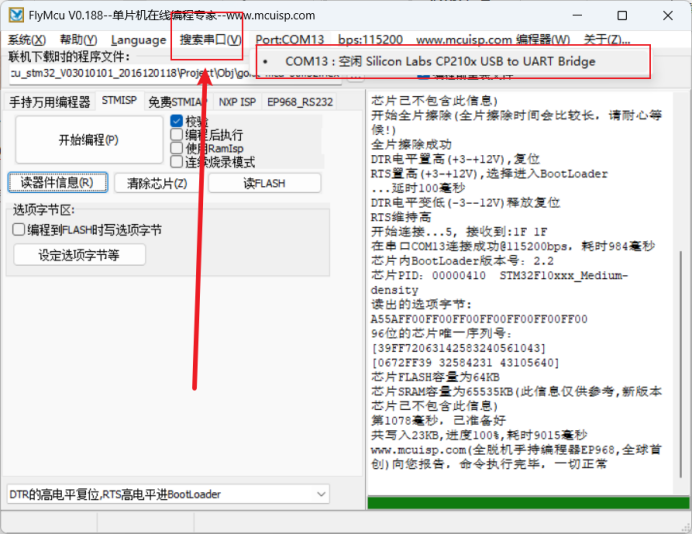This screenshot has height=534, width=693.
Task: Maximize the FlyMcu window
Action: (622, 15)
